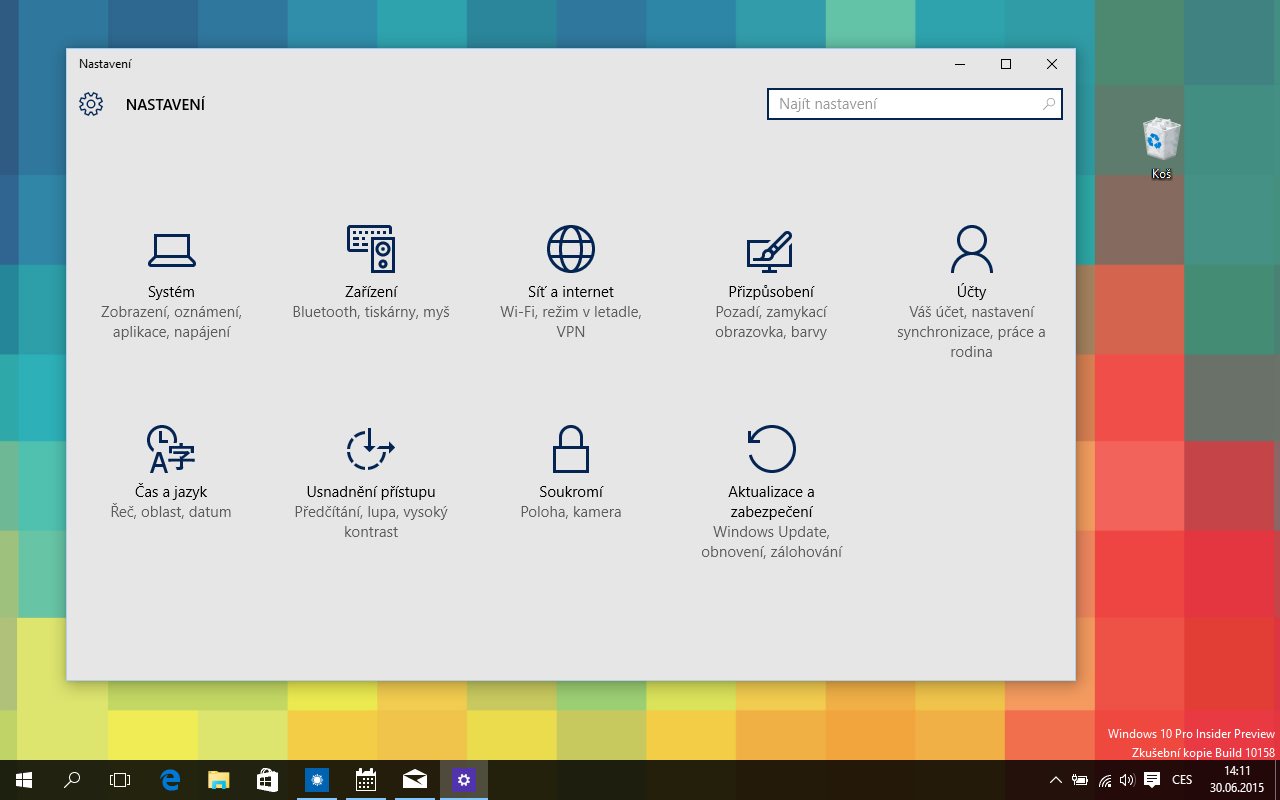This screenshot has height=800, width=1280.
Task: Open Aktualizace a zabezpečení settings
Action: click(x=771, y=493)
